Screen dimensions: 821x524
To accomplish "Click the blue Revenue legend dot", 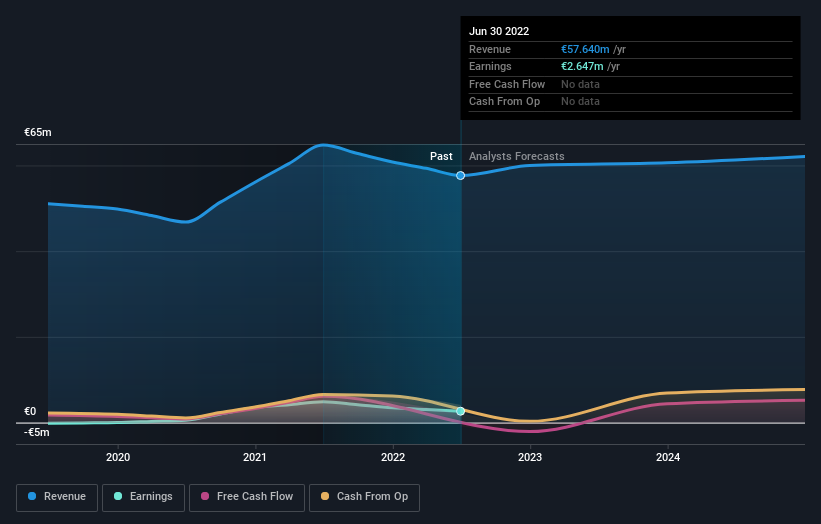I will tap(32, 496).
